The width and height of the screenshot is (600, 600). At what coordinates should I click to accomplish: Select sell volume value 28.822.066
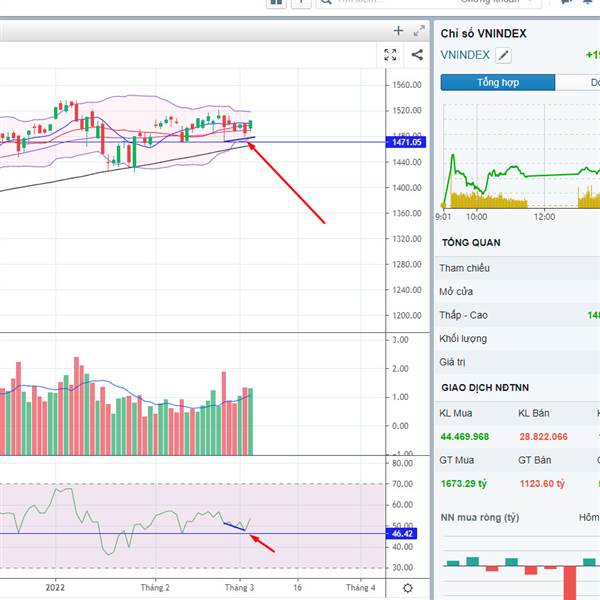[x=543, y=437]
